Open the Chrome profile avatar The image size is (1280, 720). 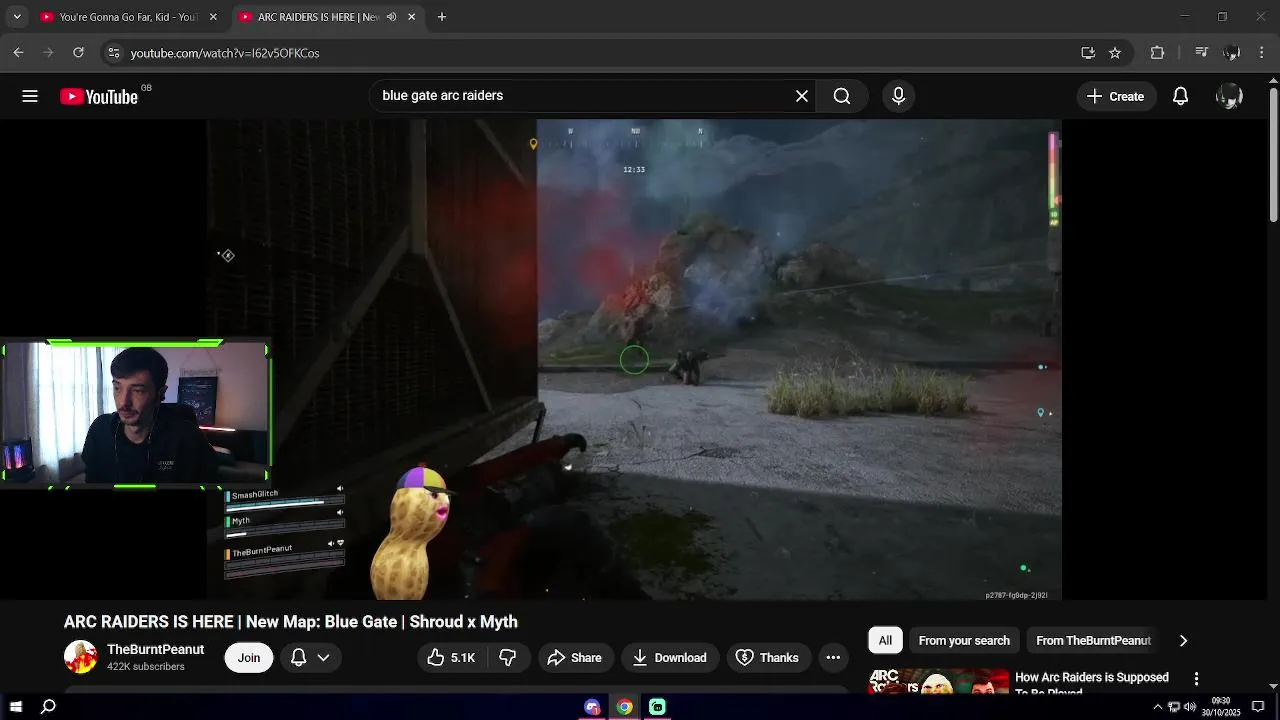point(1231,53)
